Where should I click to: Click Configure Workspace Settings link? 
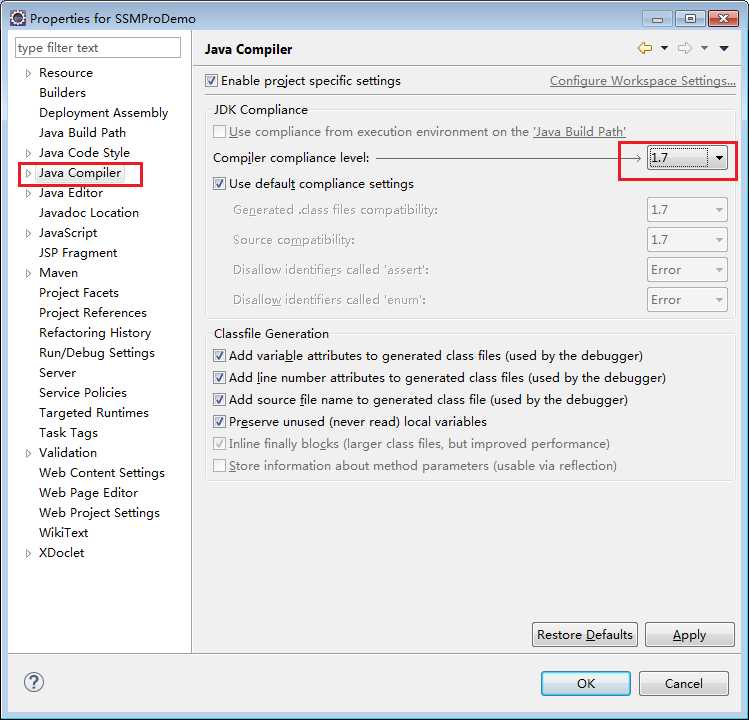click(x=642, y=80)
